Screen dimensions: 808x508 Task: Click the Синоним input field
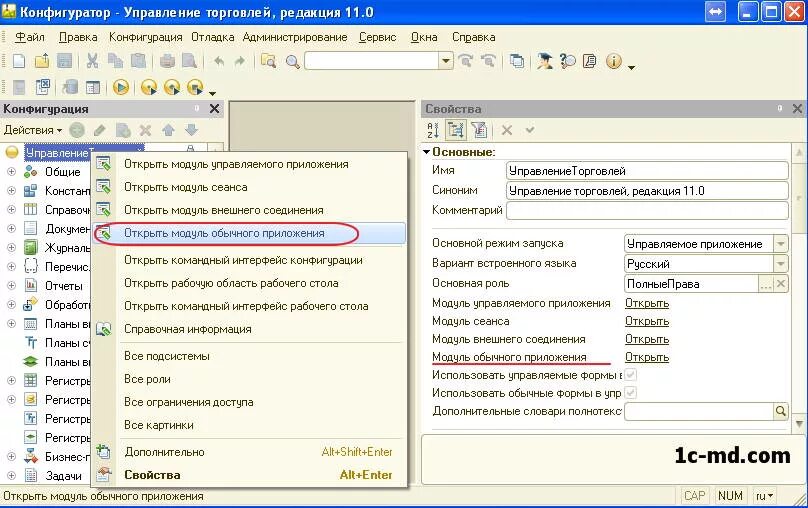click(647, 191)
